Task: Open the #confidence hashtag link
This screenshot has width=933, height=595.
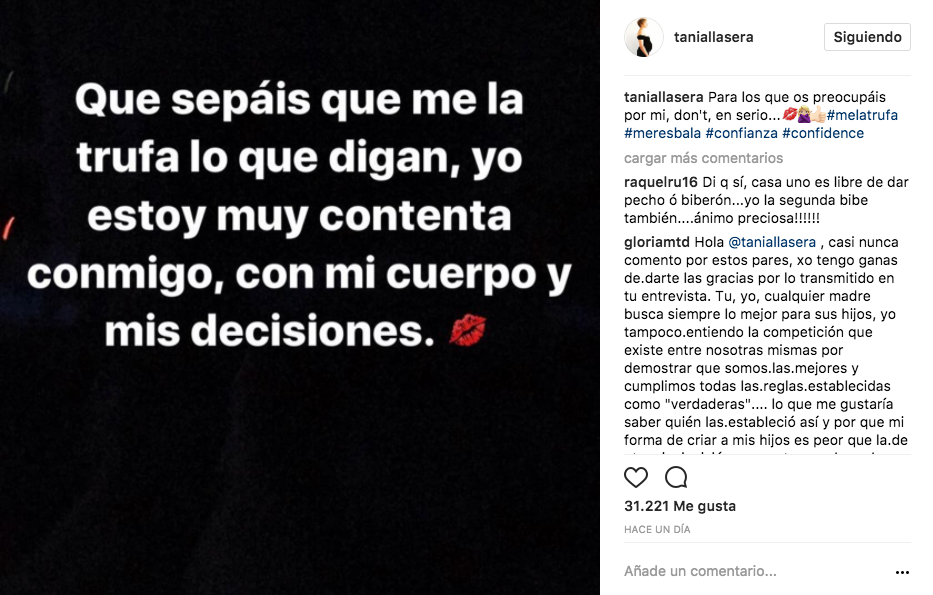Action: 822,133
